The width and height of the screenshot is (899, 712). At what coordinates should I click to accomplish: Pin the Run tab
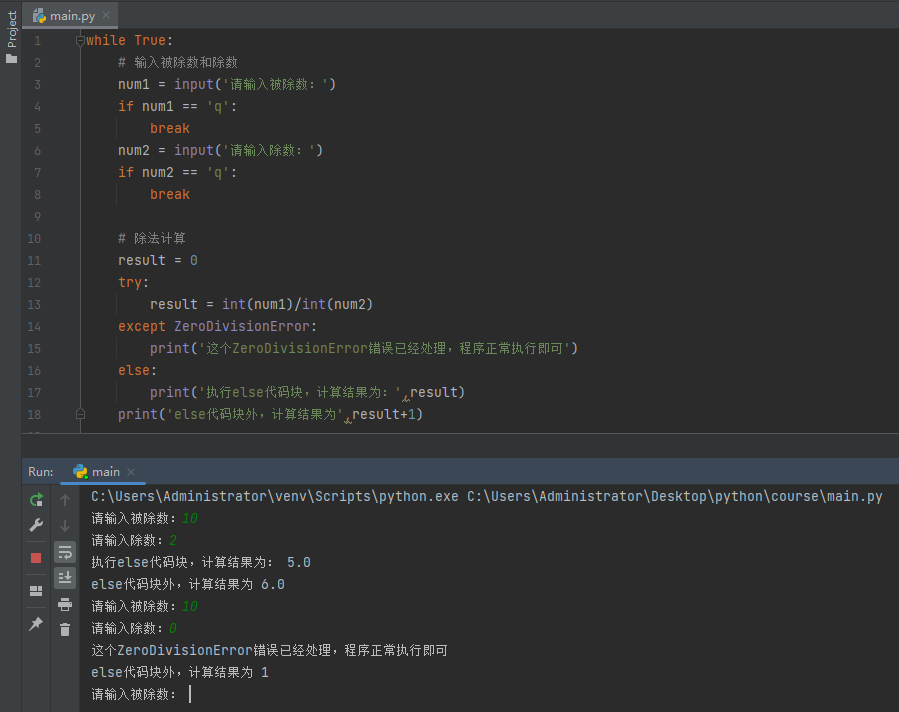[x=36, y=624]
